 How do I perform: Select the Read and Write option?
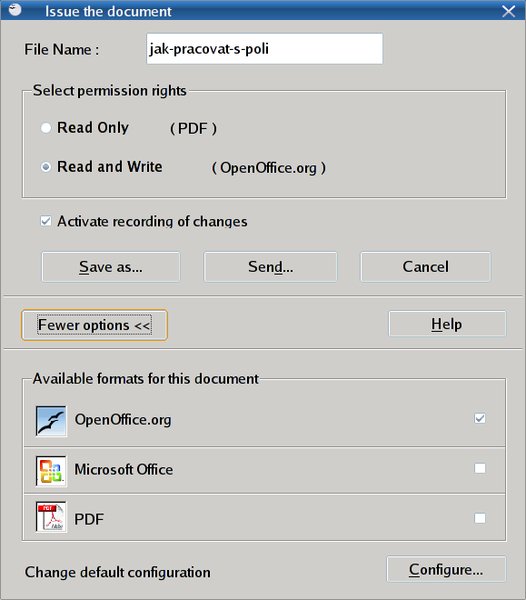coord(46,167)
